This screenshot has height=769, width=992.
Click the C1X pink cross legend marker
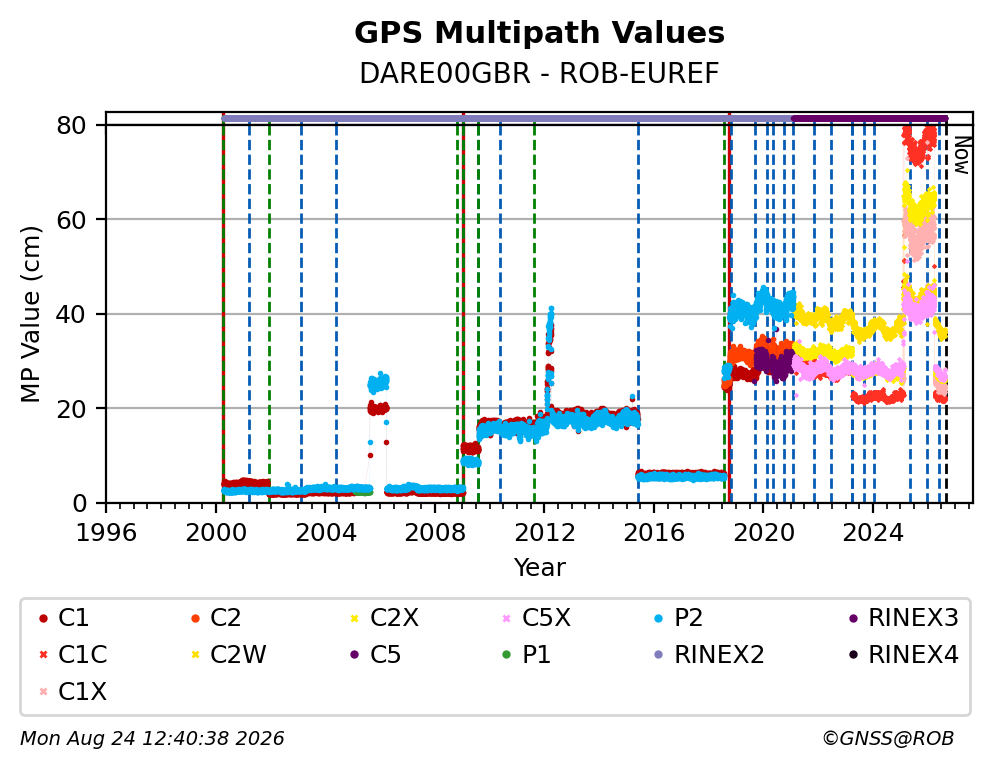click(x=43, y=692)
